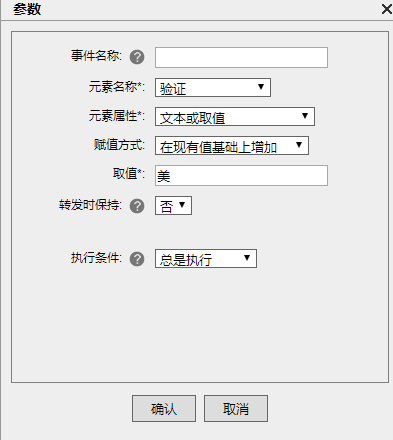Click the 取值 field label
This screenshot has width=393, height=440.
129,174
